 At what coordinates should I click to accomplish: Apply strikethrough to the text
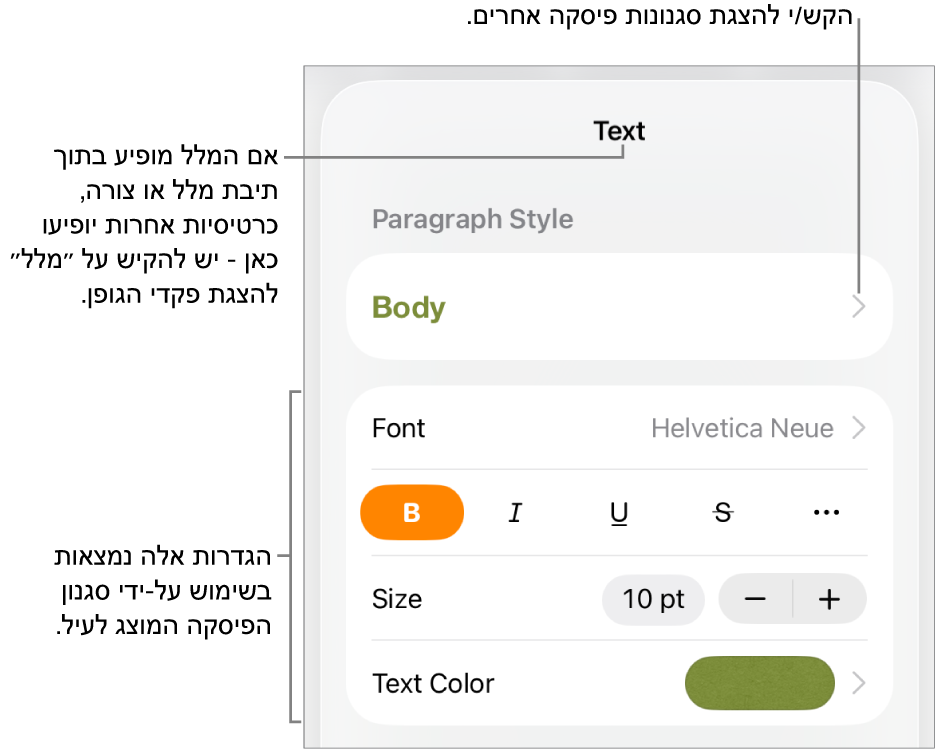coord(723,513)
